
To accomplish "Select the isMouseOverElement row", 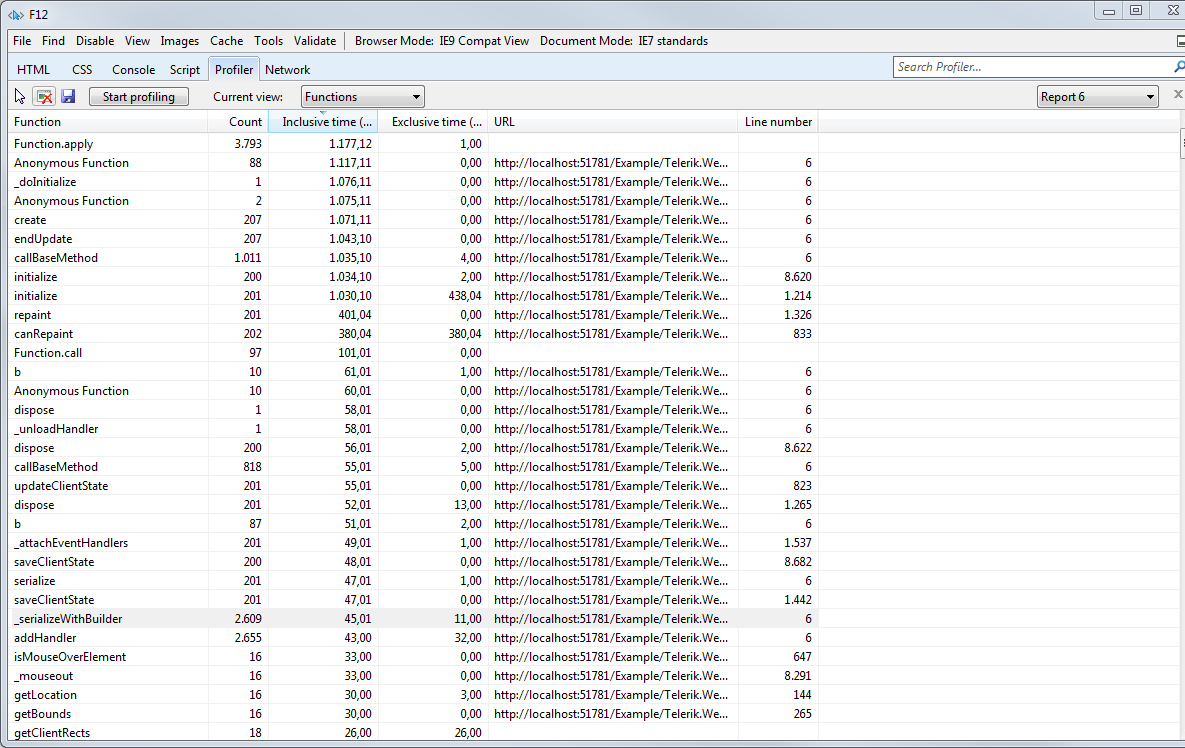I will [413, 657].
